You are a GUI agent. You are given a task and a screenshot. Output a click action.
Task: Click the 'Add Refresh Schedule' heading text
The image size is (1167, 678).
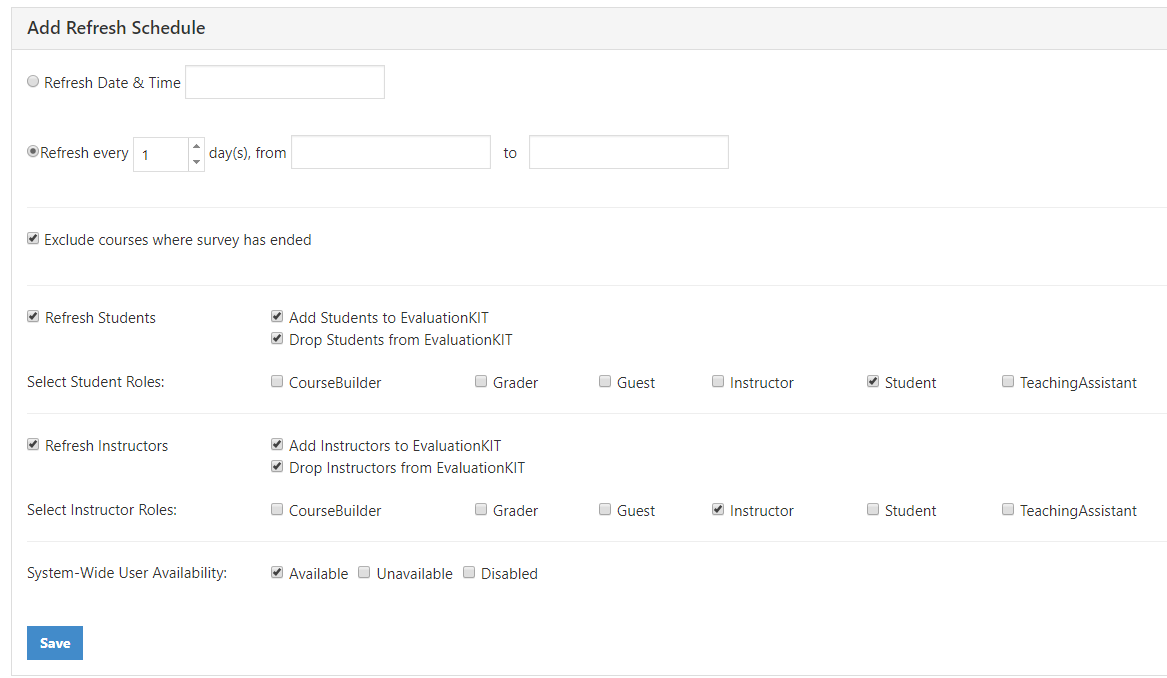[116, 28]
